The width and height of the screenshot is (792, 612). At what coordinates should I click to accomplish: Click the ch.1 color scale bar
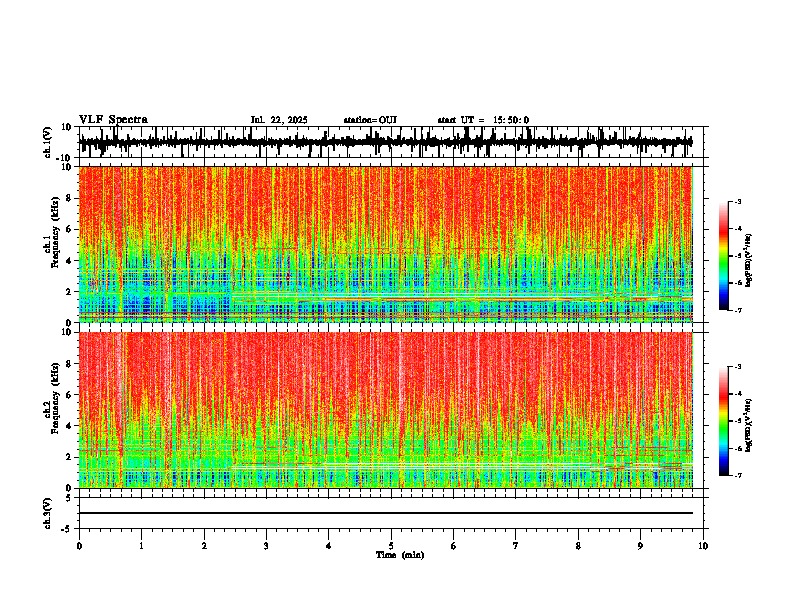coord(723,256)
